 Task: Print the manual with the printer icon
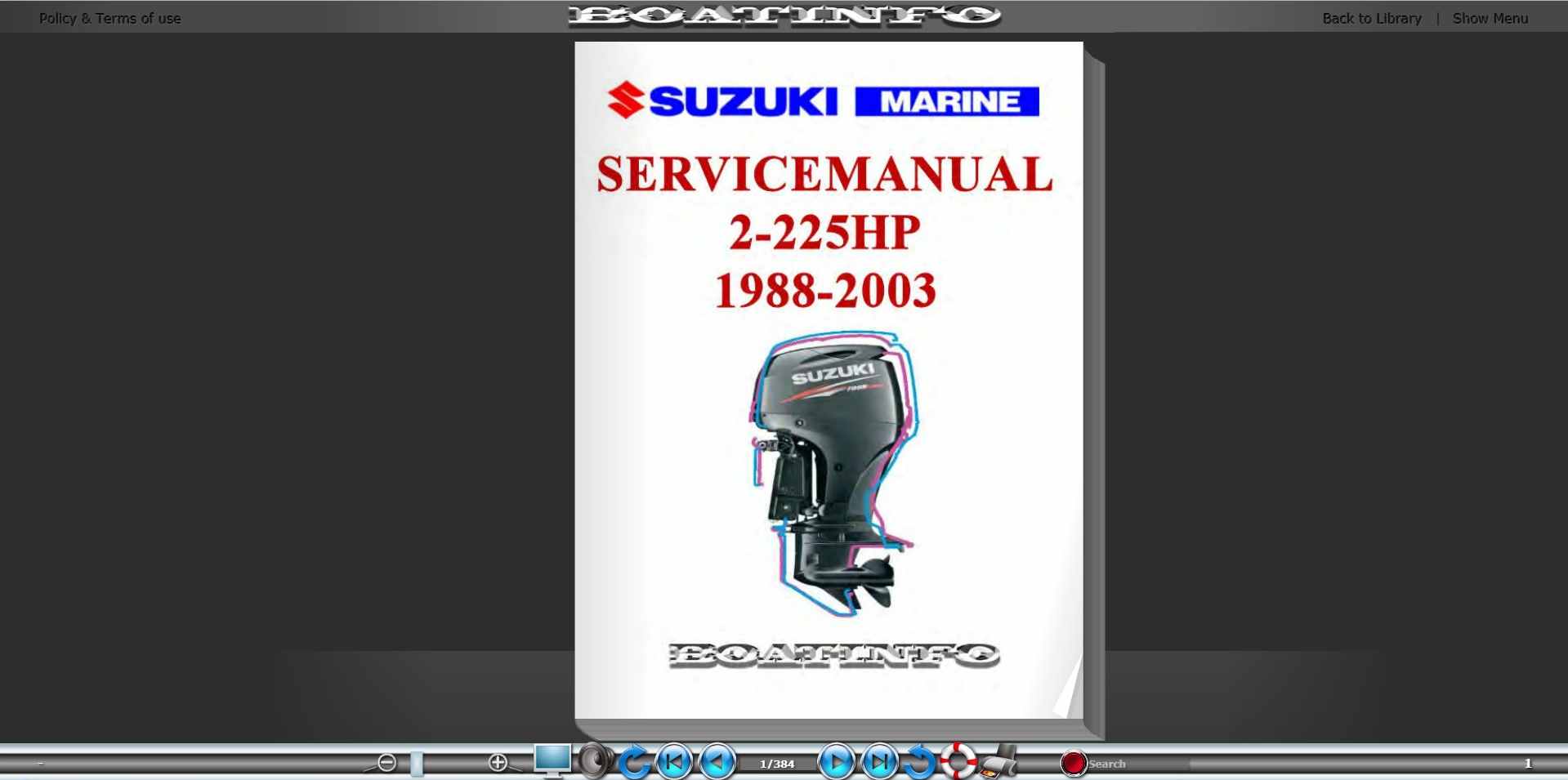[x=998, y=762]
